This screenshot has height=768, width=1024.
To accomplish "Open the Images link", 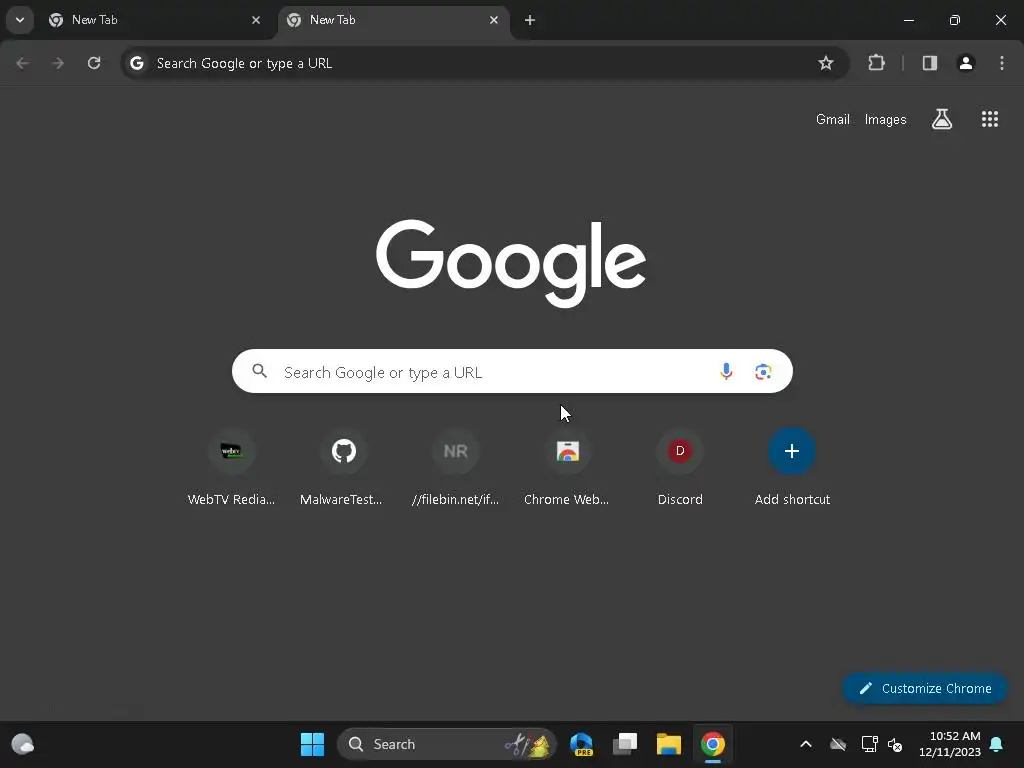I will pos(886,120).
